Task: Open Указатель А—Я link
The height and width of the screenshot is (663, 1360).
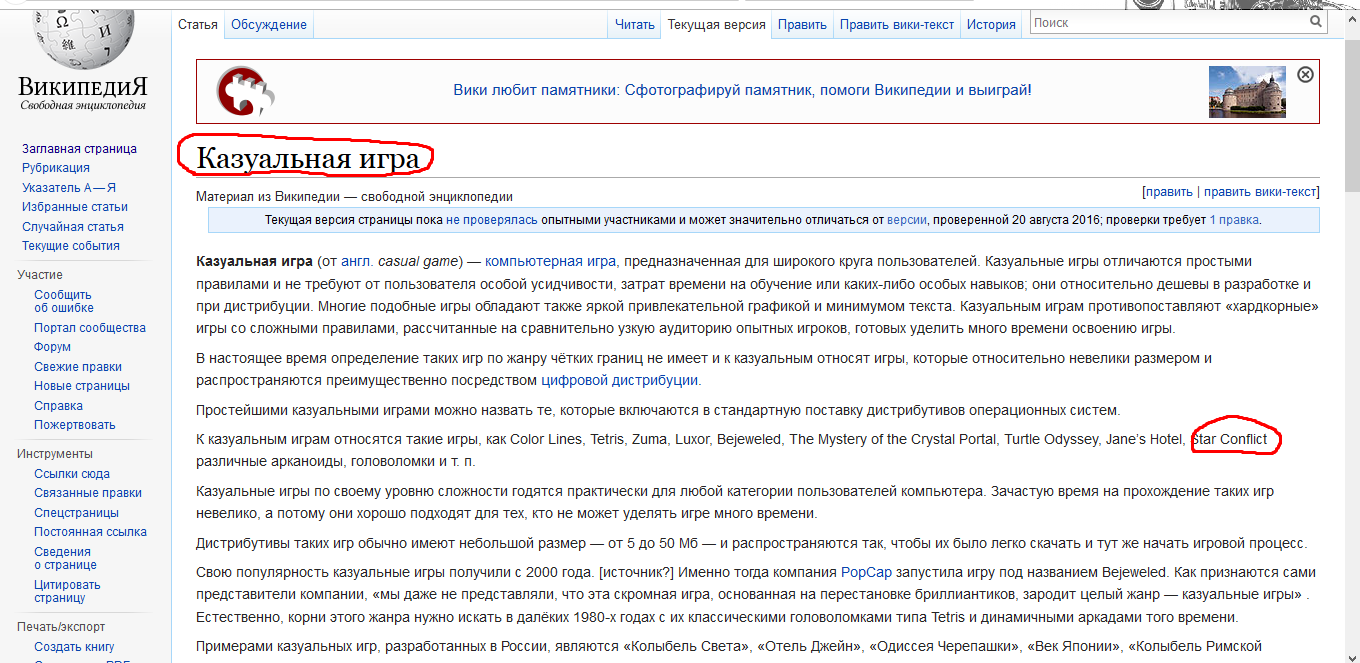Action: click(69, 188)
